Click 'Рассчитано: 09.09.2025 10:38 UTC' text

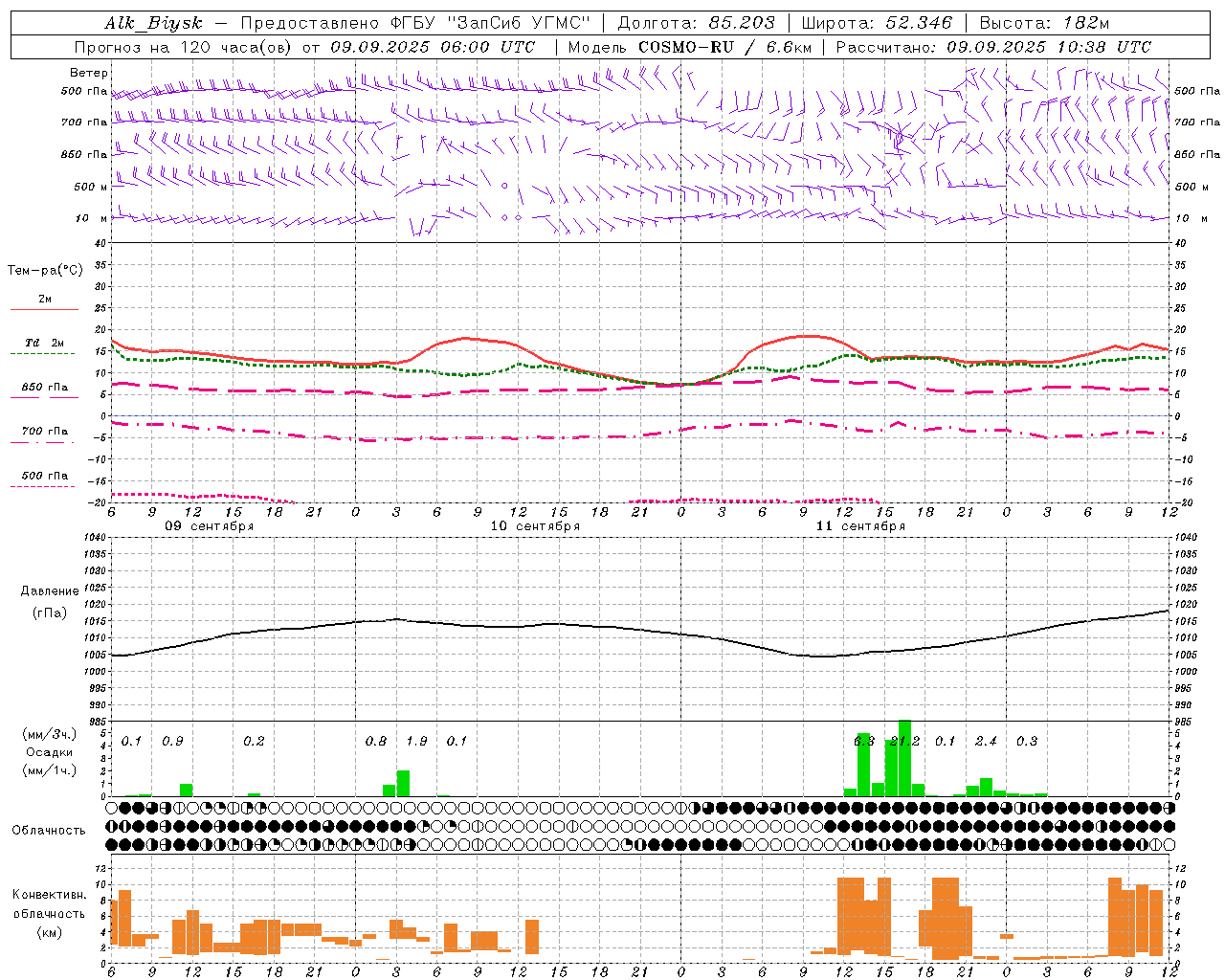[x=993, y=47]
